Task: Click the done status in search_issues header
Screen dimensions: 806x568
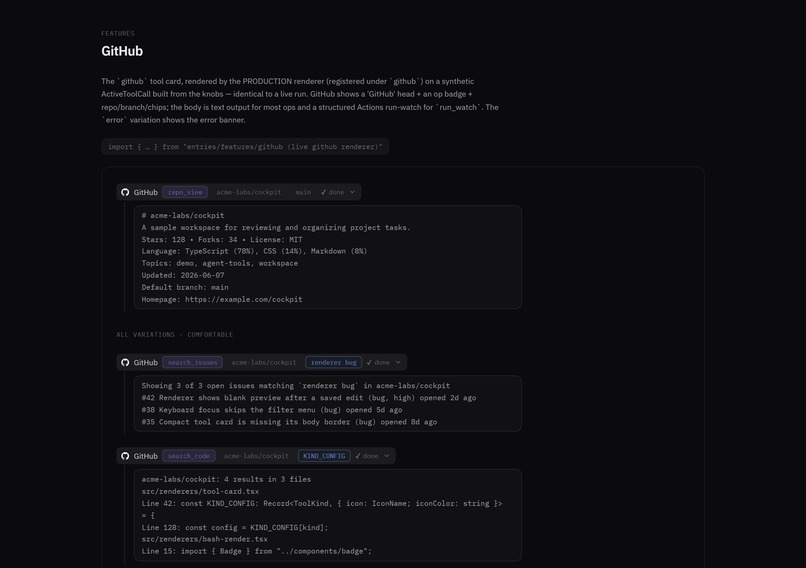Action: click(x=378, y=362)
